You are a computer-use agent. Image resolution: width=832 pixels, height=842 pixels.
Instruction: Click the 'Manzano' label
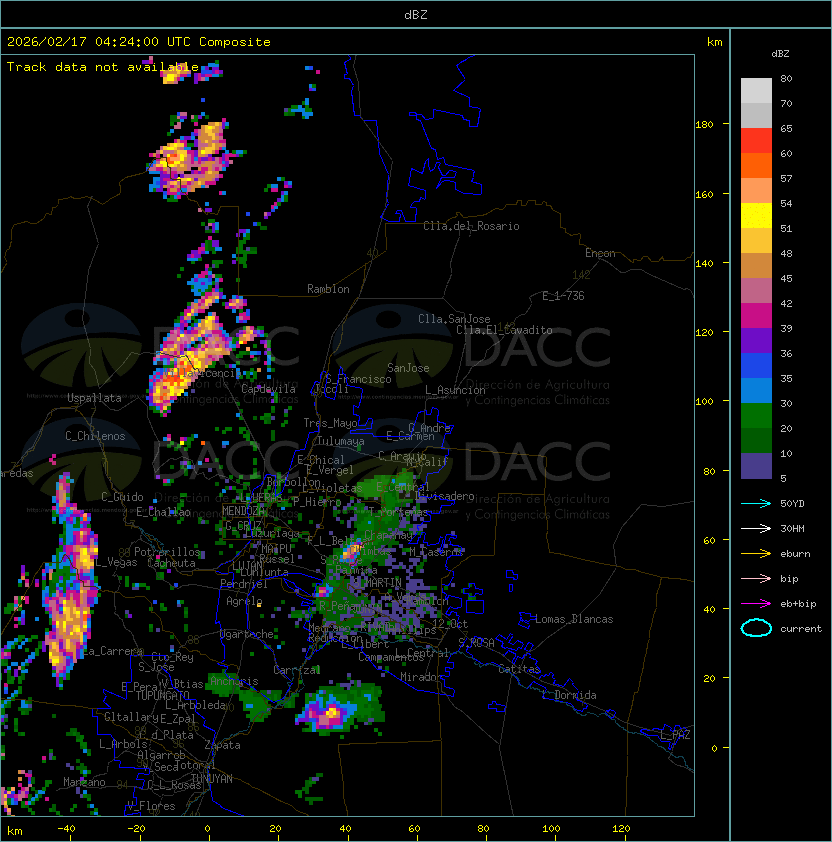(x=84, y=782)
